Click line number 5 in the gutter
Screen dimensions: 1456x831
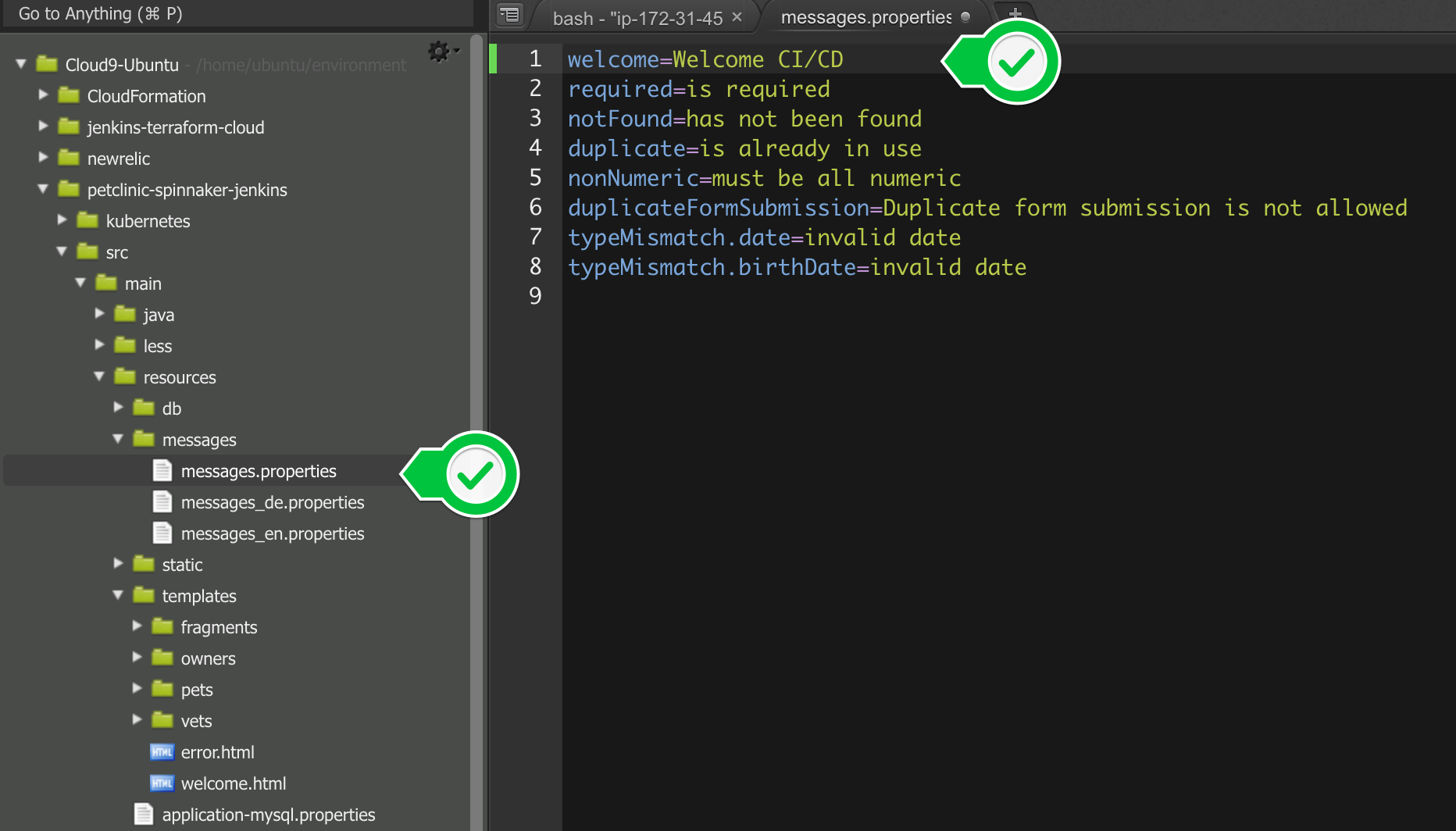click(536, 178)
